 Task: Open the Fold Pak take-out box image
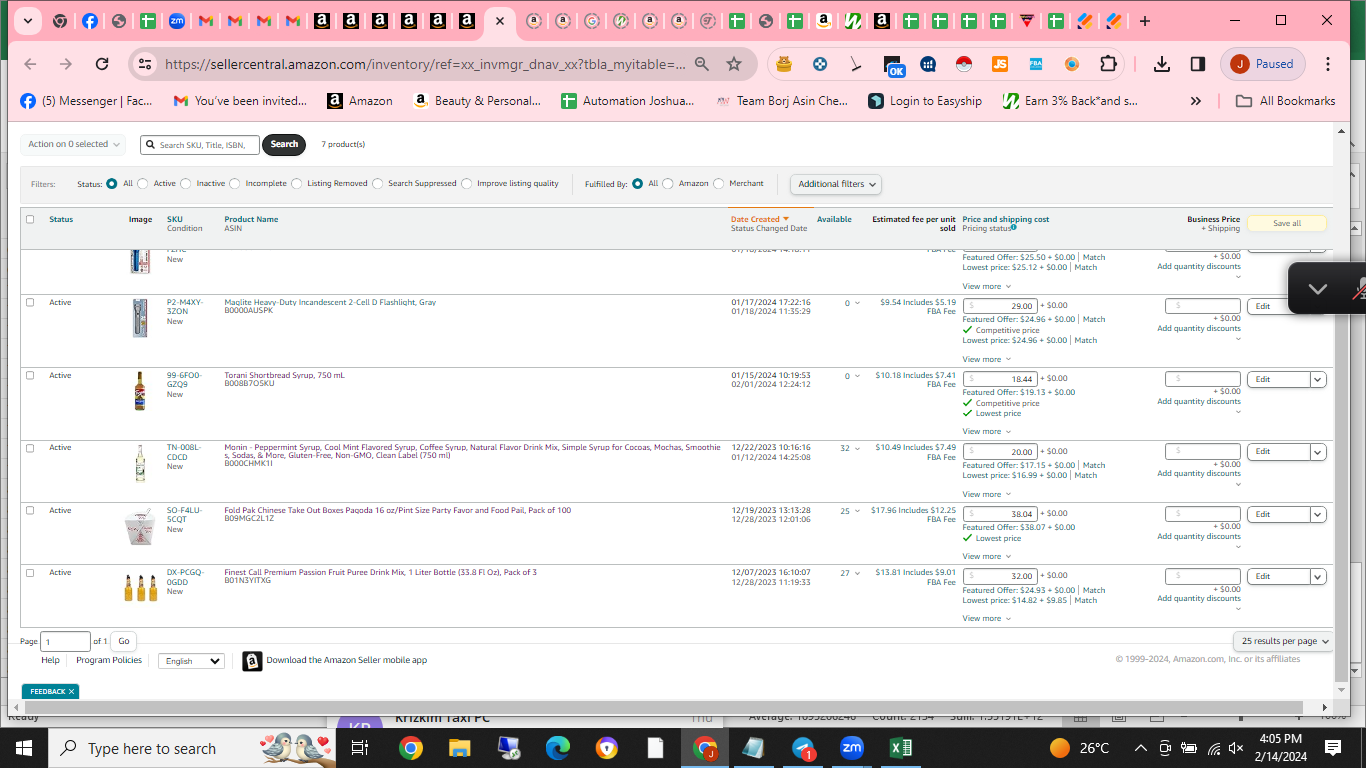(140, 527)
